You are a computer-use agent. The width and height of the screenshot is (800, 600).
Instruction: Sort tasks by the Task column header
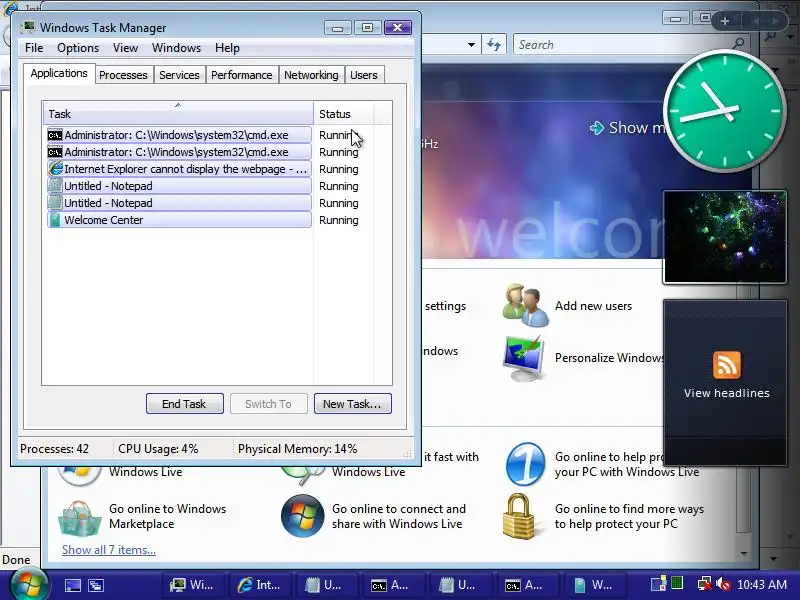click(178, 114)
